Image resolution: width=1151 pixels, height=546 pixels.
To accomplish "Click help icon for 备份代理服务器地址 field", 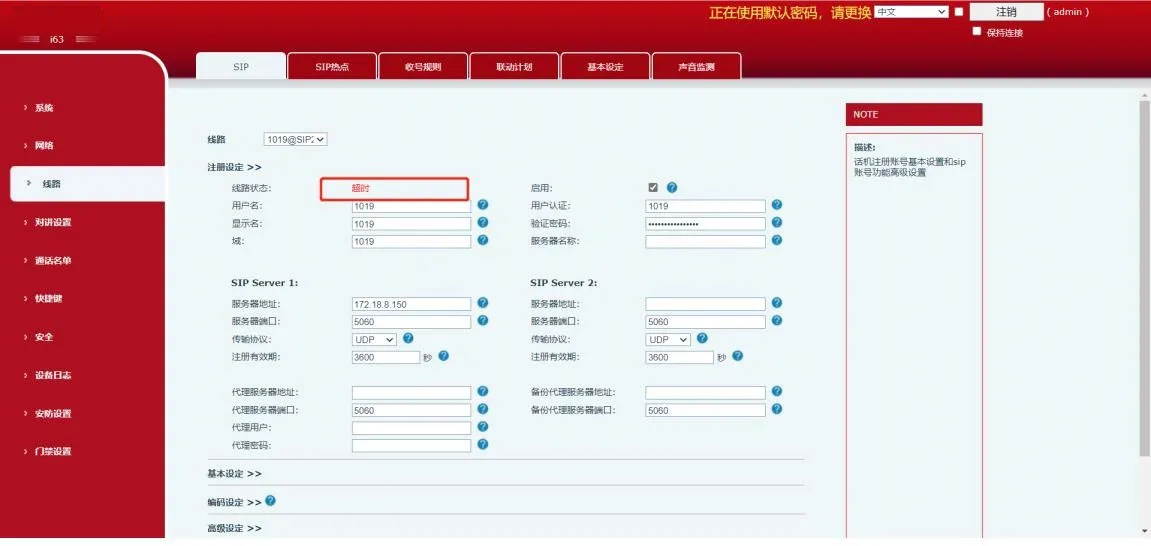I will (777, 392).
